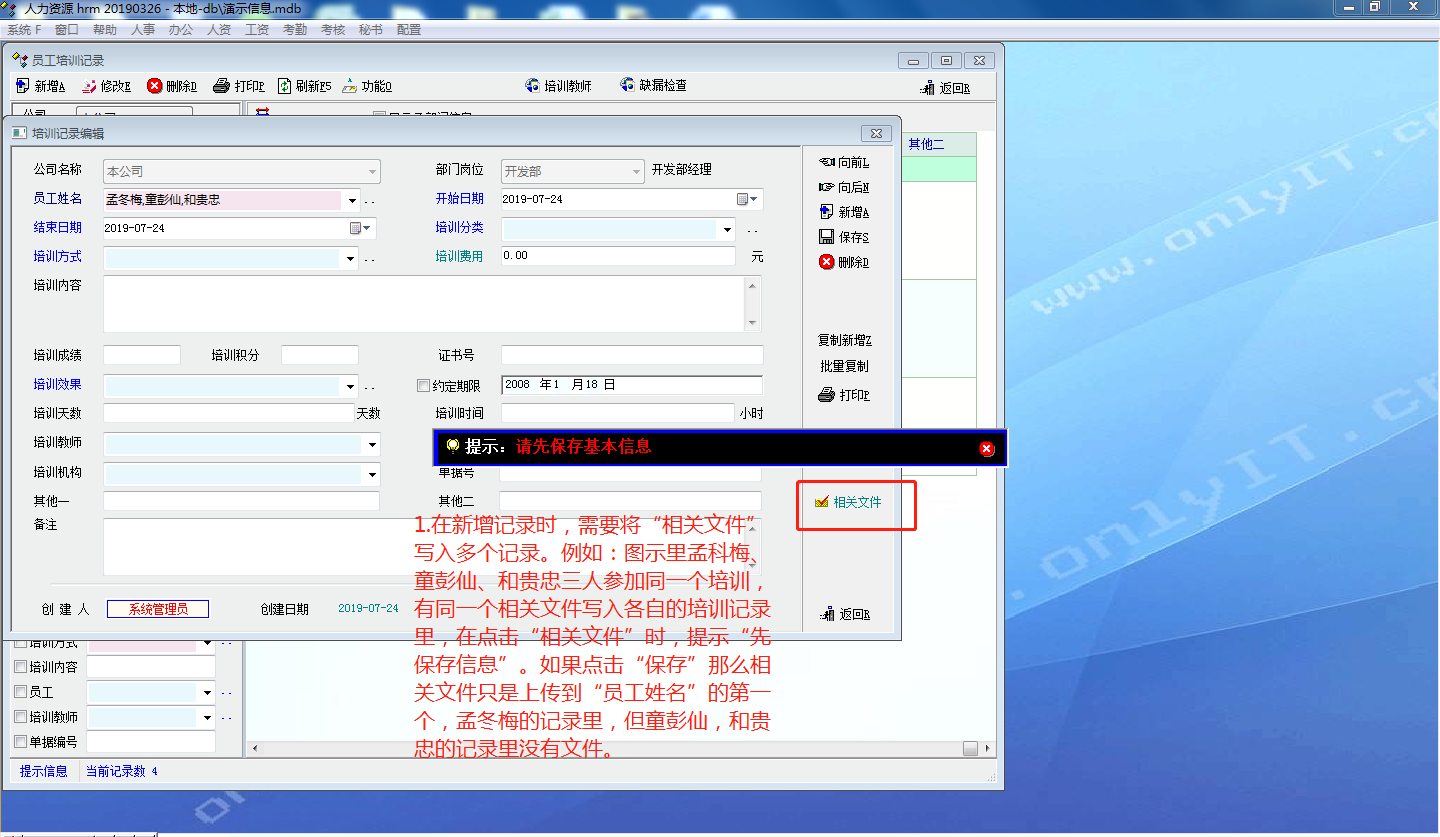1440x837 pixels.
Task: Expand the 员工姓名 dropdown
Action: (x=352, y=200)
